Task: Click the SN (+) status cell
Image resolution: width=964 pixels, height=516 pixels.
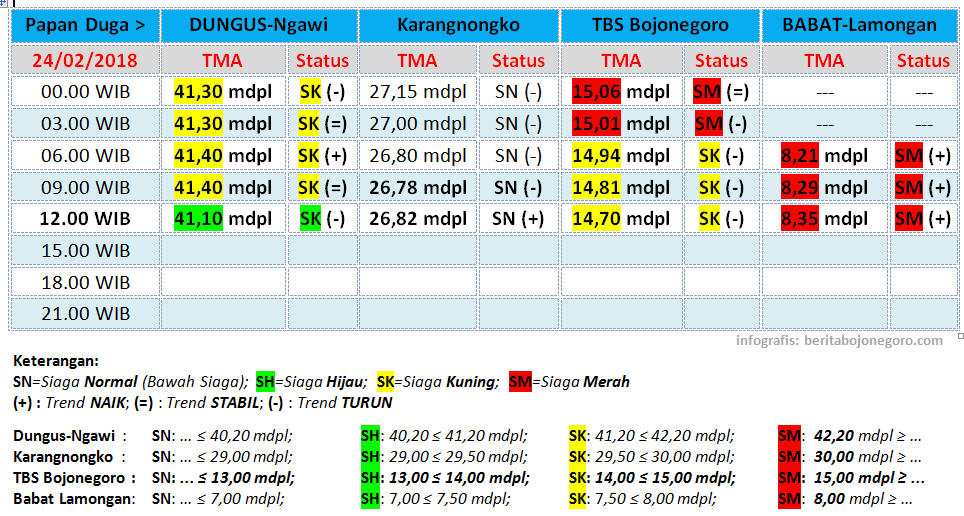Action: click(x=519, y=218)
